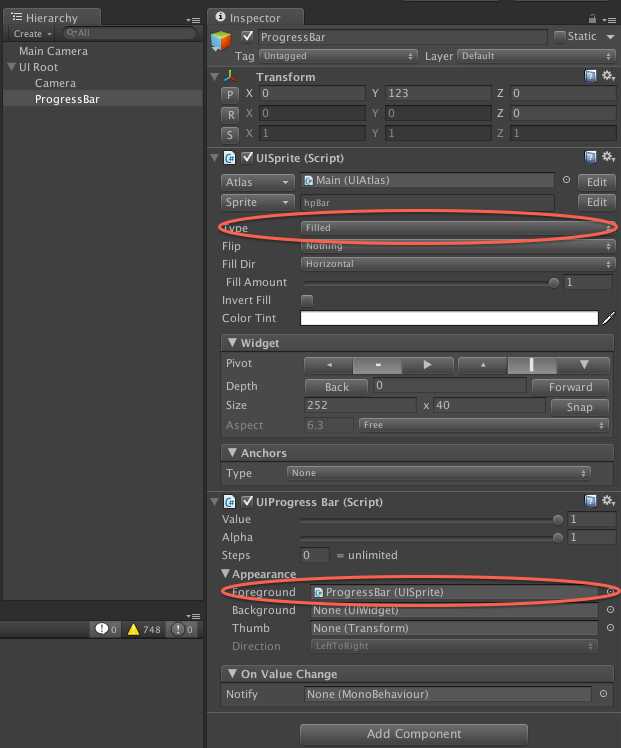Click the GameObject cube icon
Viewport: 621px width, 748px height.
click(x=221, y=41)
